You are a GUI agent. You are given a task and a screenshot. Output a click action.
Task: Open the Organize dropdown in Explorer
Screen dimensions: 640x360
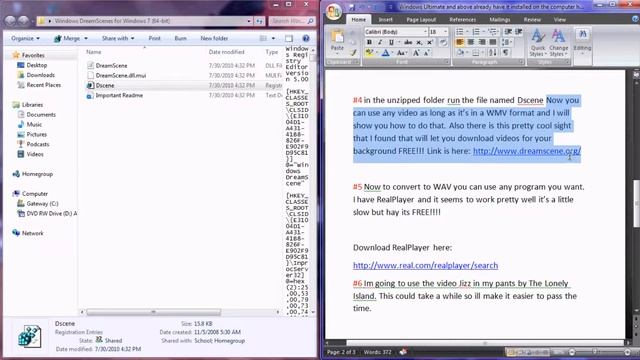25,38
